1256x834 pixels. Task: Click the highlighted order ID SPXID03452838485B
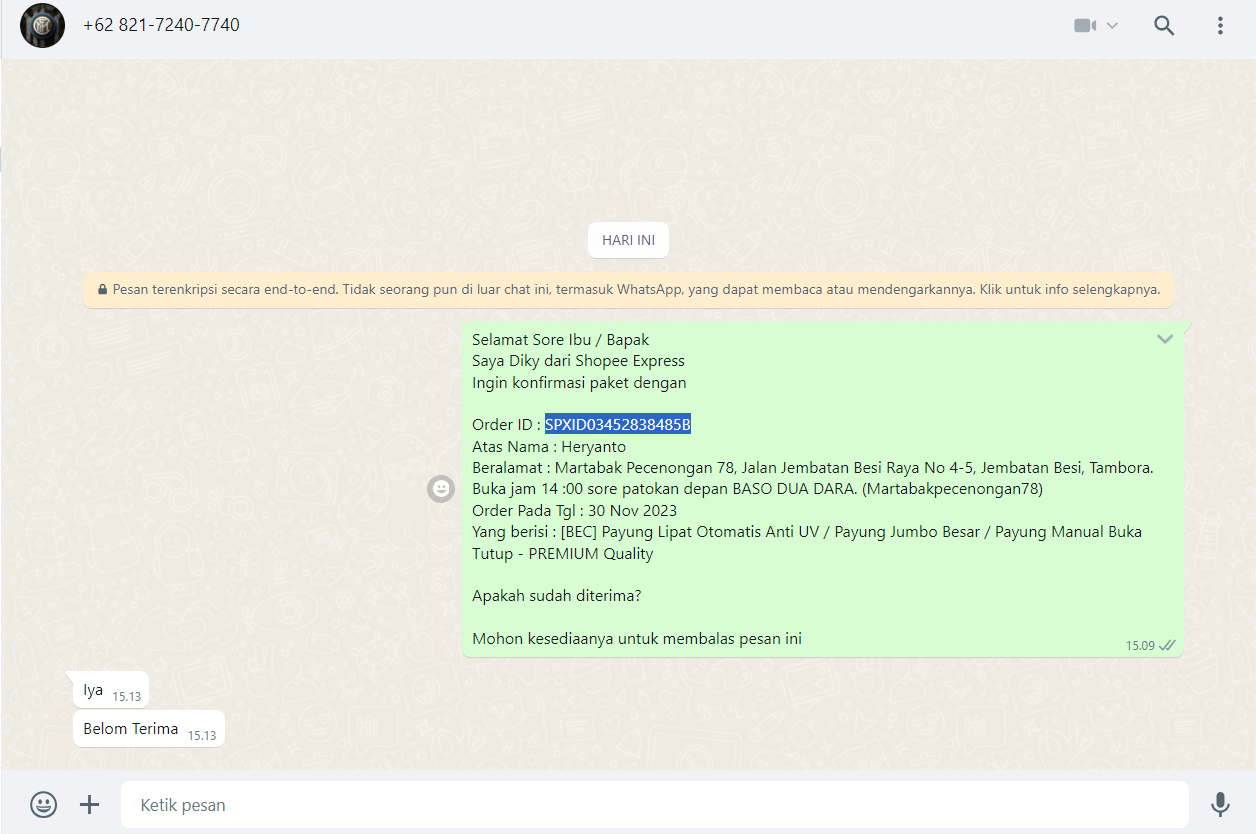click(618, 425)
